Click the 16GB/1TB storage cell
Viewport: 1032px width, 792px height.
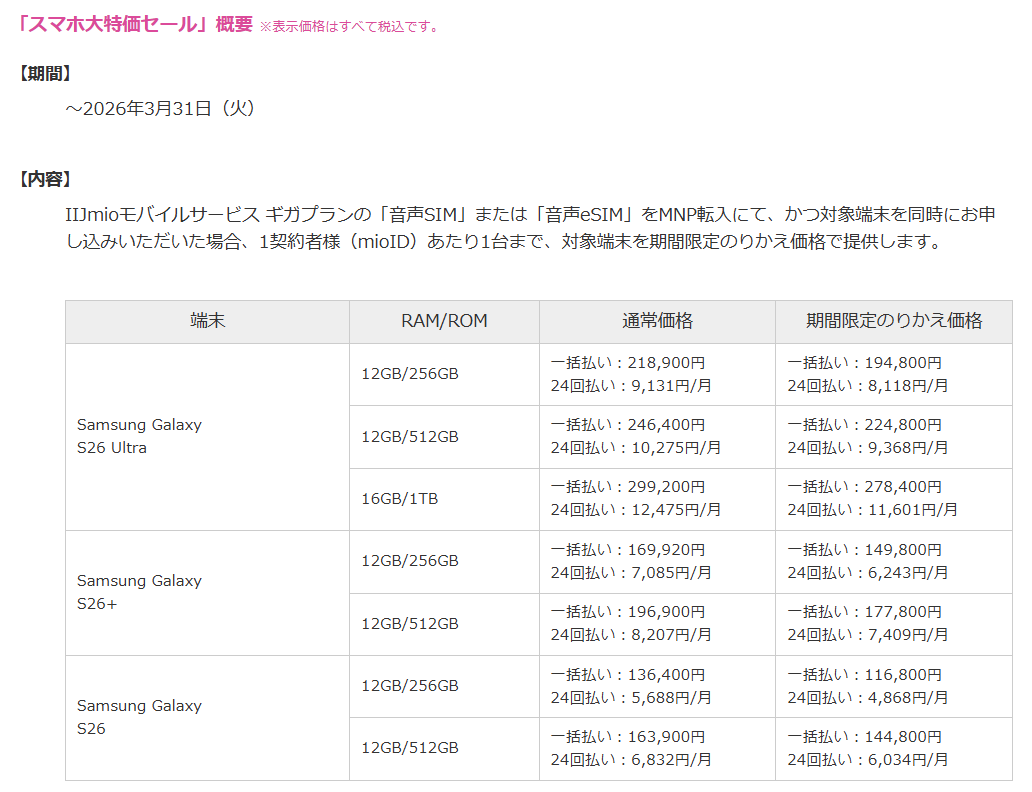point(399,498)
